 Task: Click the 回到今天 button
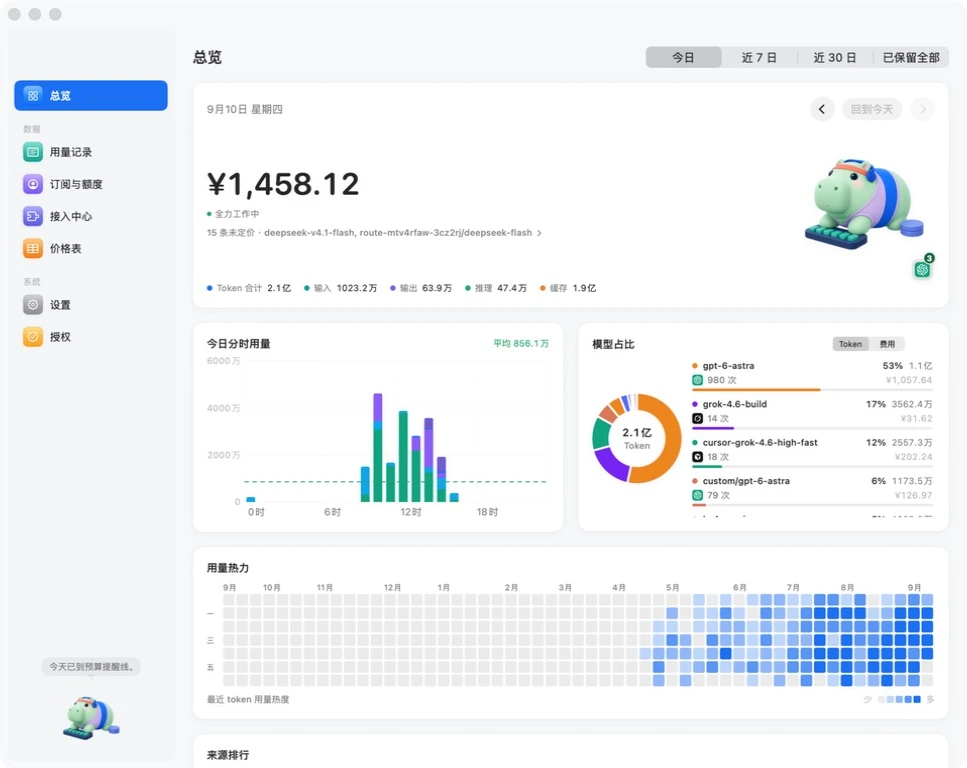(872, 109)
